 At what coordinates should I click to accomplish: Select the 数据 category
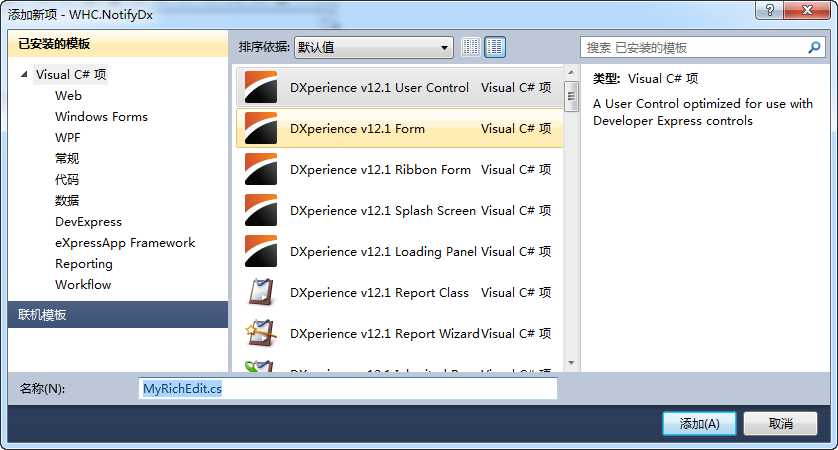pos(67,200)
